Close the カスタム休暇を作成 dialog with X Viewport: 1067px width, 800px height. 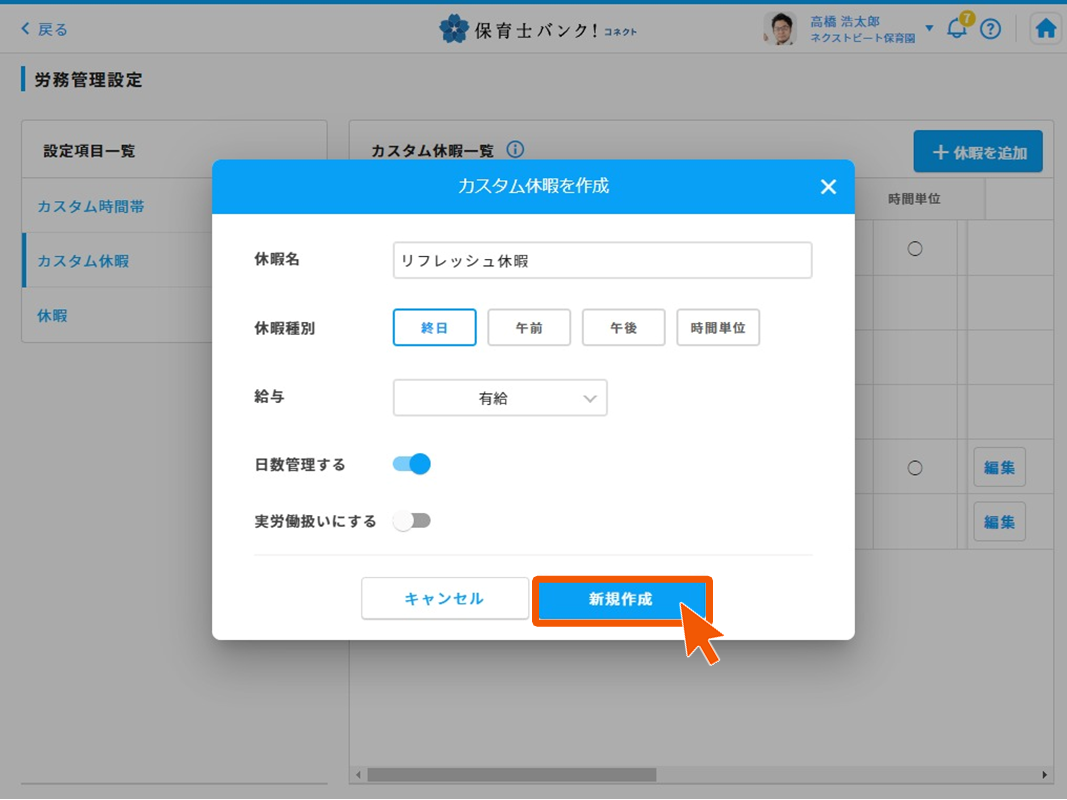(x=828, y=187)
